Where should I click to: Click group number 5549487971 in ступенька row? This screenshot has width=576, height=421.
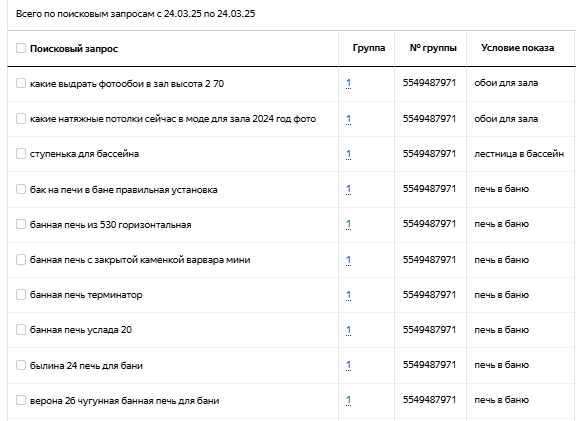coord(429,154)
